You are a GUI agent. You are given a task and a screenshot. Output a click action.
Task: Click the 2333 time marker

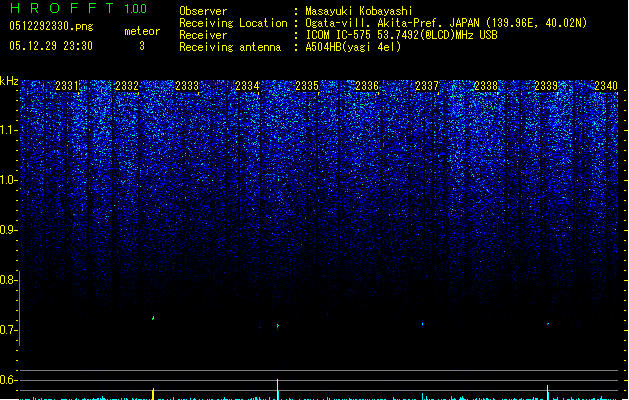[x=187, y=86]
